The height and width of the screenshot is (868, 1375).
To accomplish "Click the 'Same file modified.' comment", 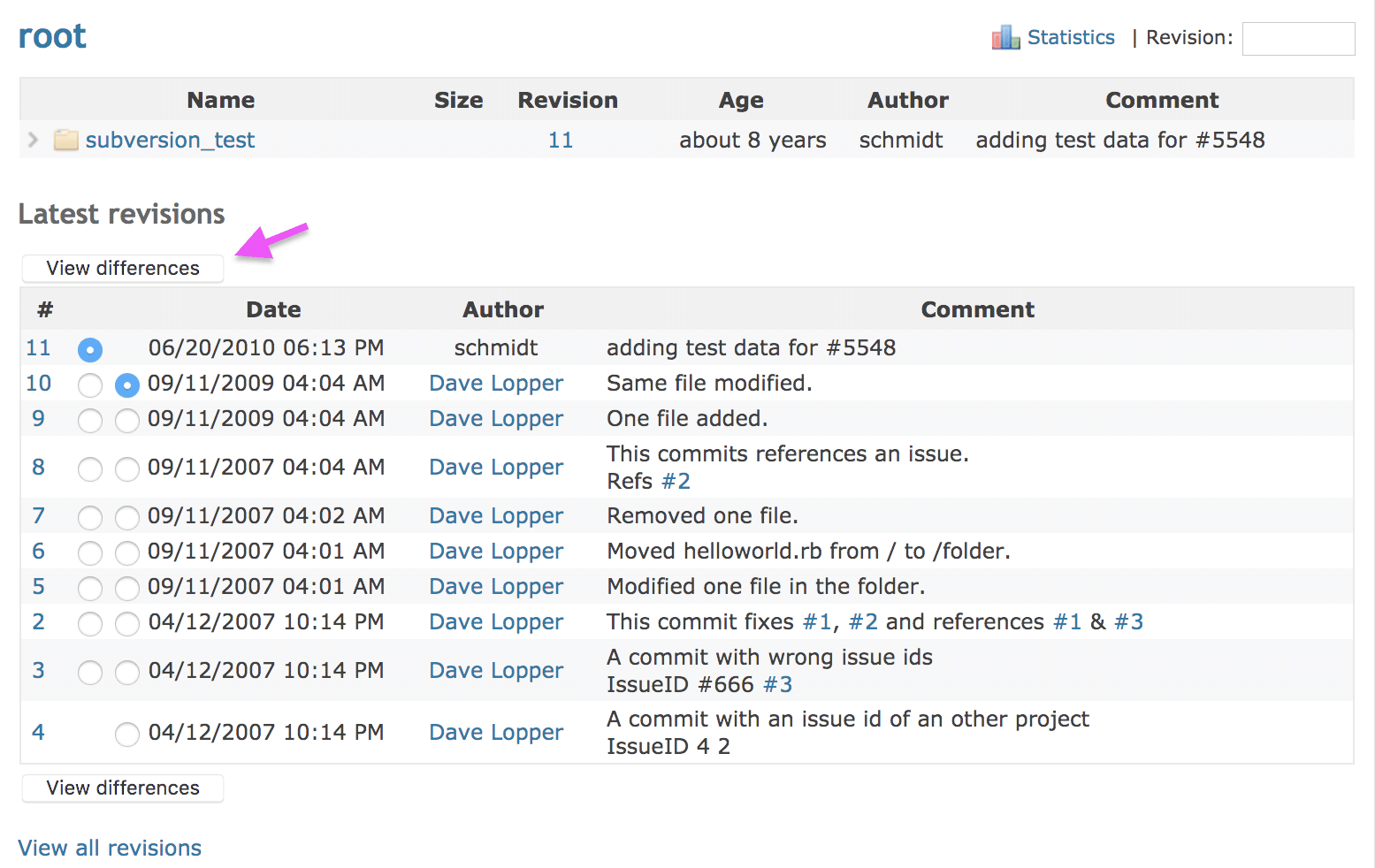I will tap(709, 383).
